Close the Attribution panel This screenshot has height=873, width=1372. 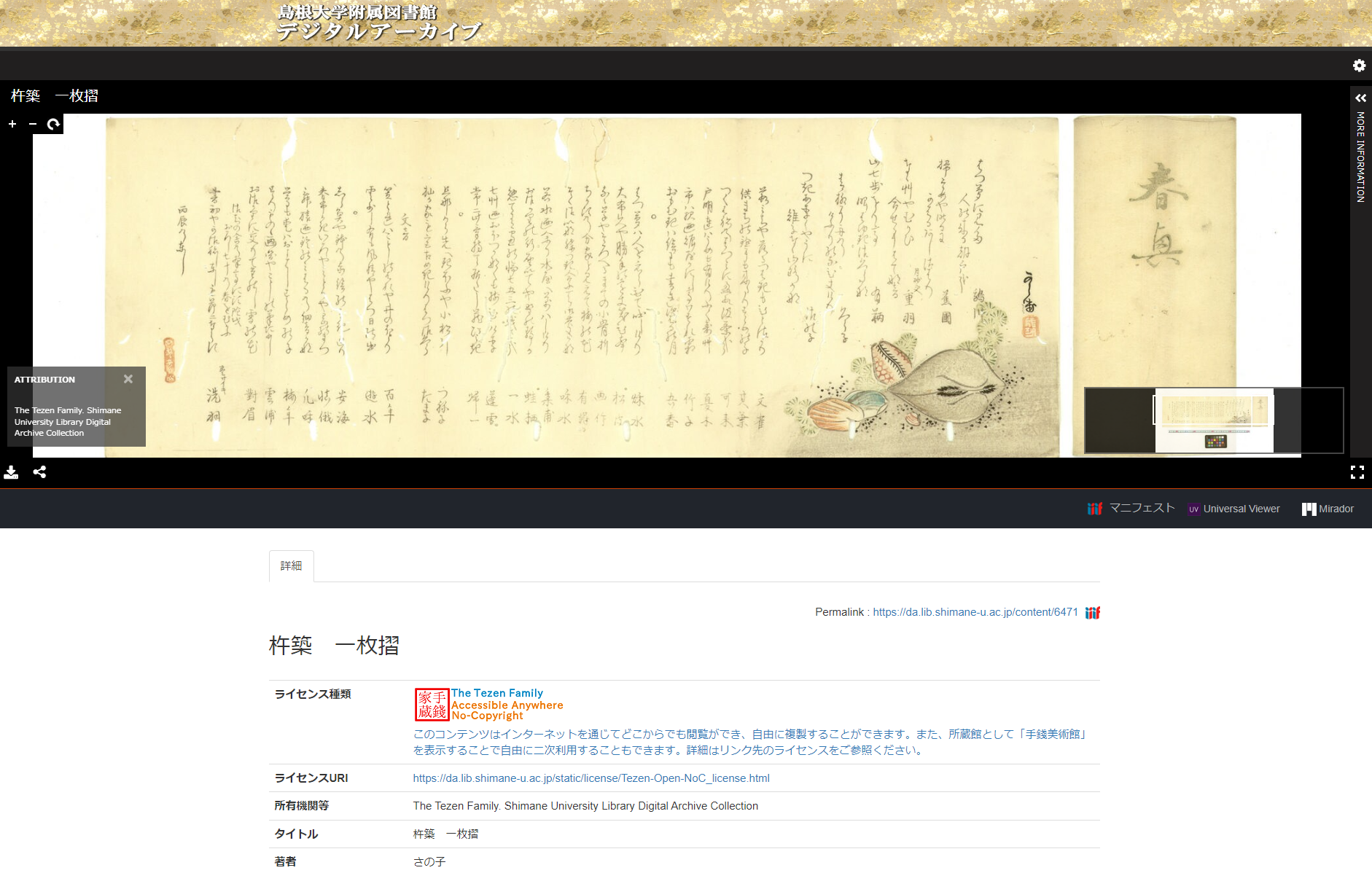point(128,379)
